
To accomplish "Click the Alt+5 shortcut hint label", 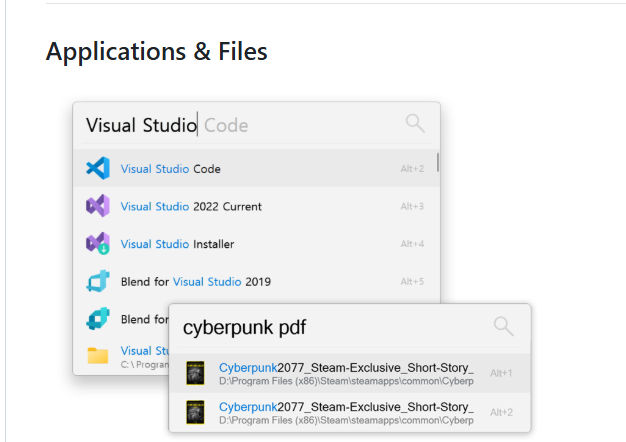I will 412,281.
